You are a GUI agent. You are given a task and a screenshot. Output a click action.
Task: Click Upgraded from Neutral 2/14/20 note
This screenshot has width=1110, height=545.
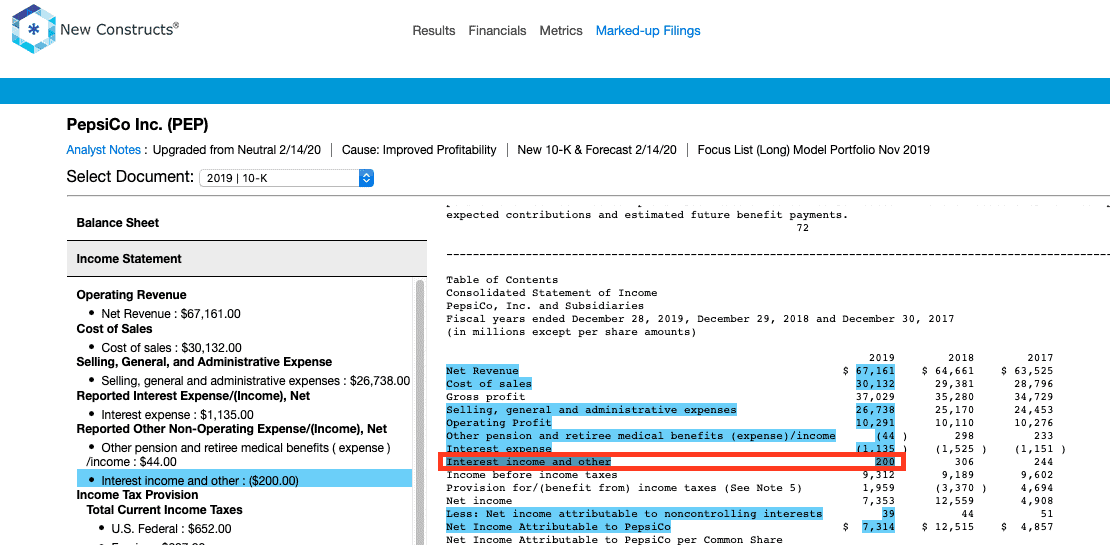(x=237, y=150)
